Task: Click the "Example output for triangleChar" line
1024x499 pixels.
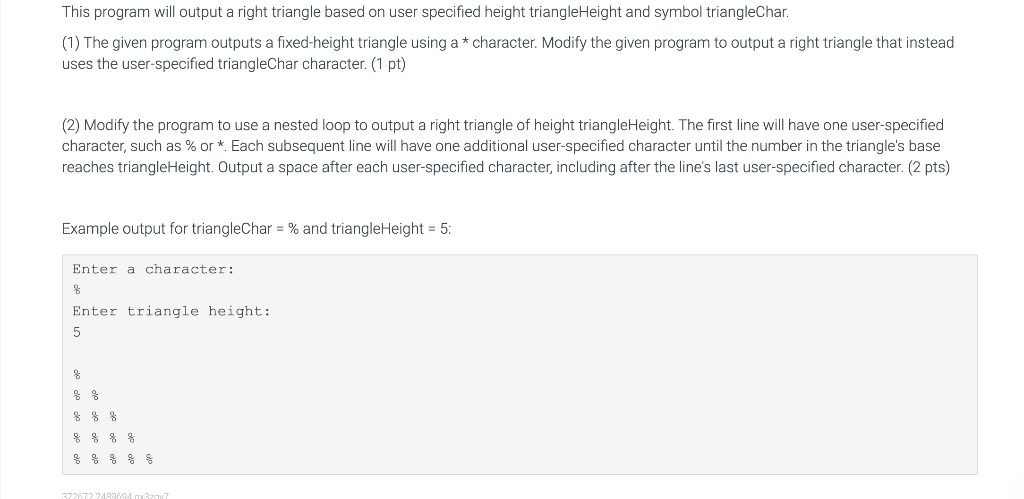Action: [x=257, y=229]
